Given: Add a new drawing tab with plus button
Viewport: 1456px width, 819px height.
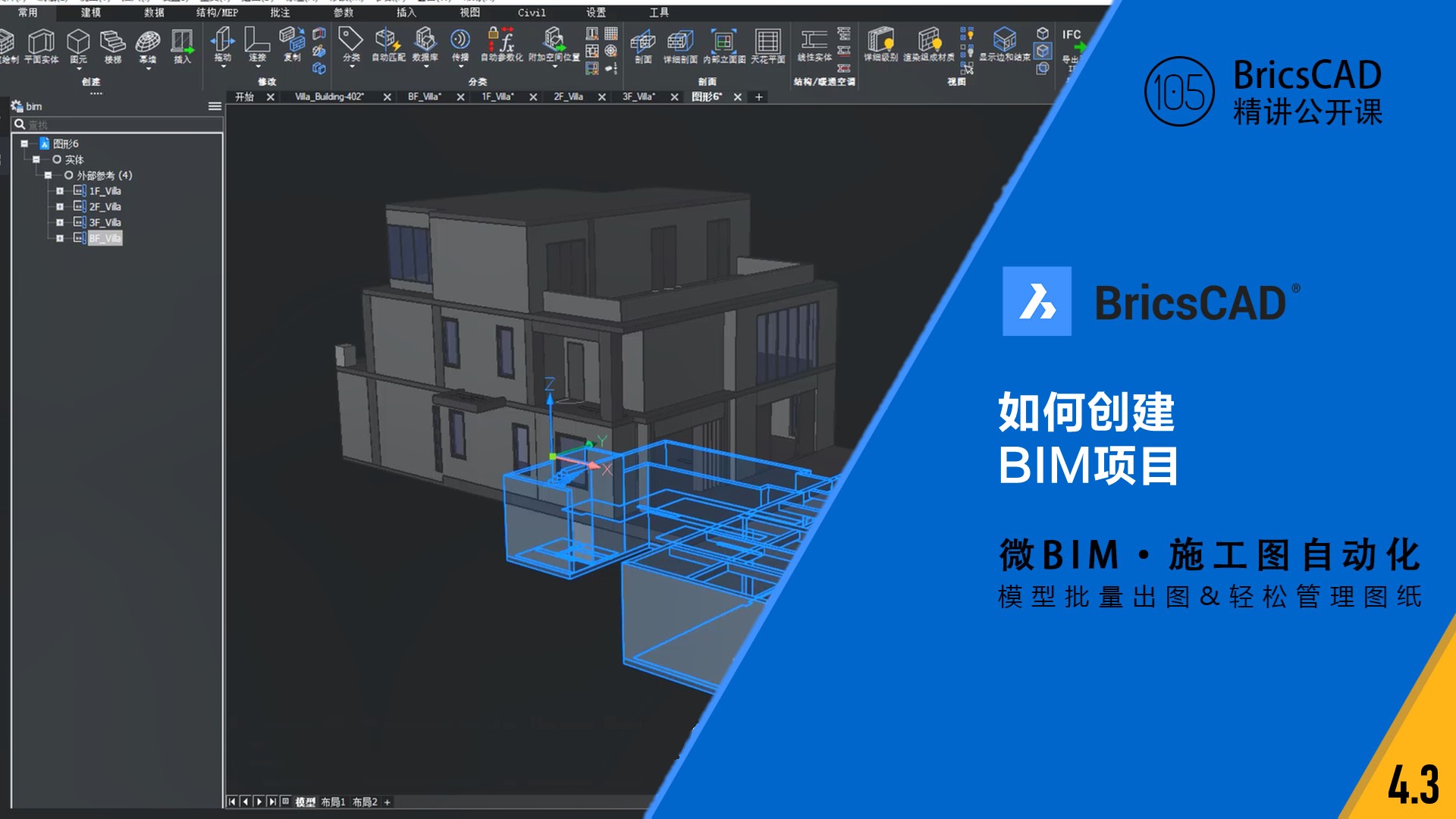Looking at the screenshot, I should tap(759, 97).
